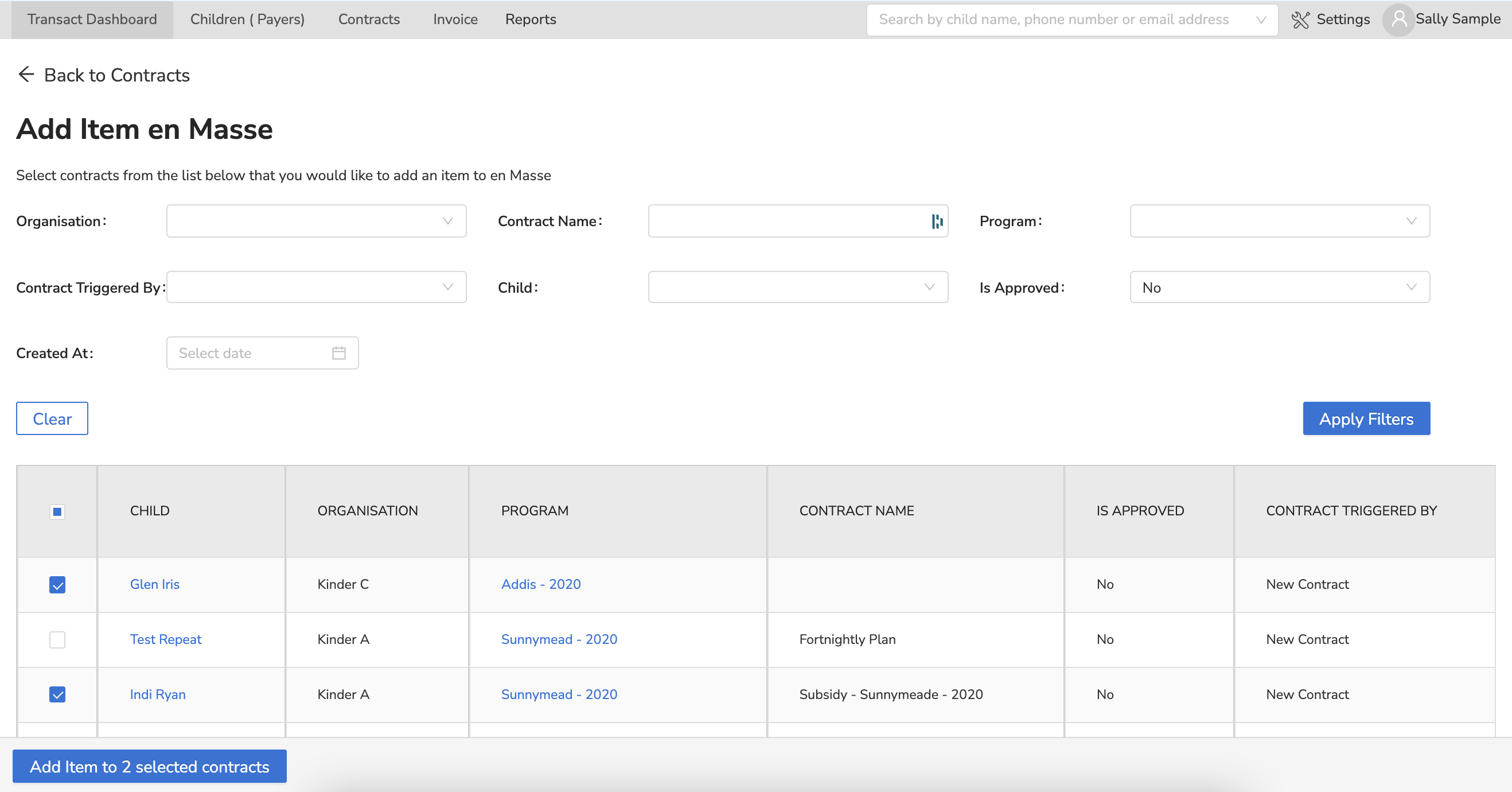Viewport: 1512px width, 792px height.
Task: Open the Organisation dropdown
Action: (316, 222)
